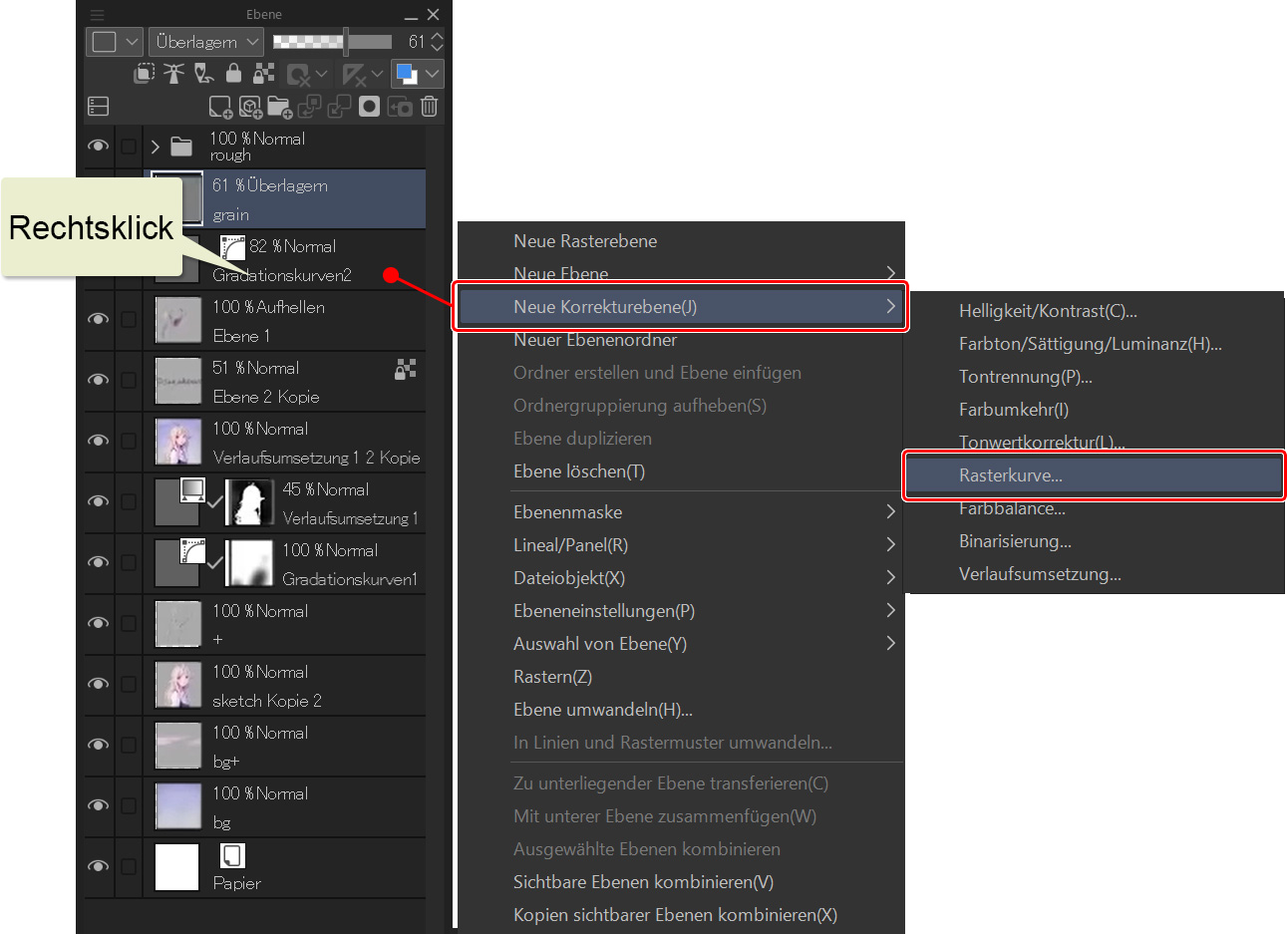Click Sichtbare Ebenen kombinieren(V)

click(643, 882)
